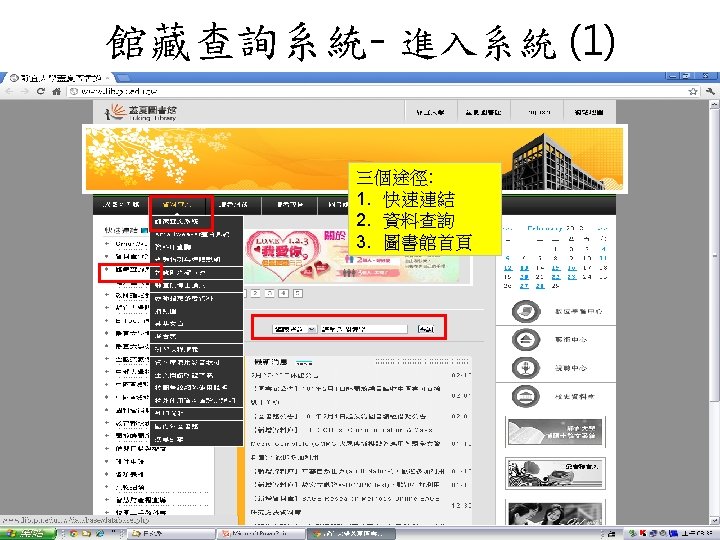Open a new tab beside the library tab
This screenshot has width=720, height=540.
pyautogui.click(x=124, y=78)
